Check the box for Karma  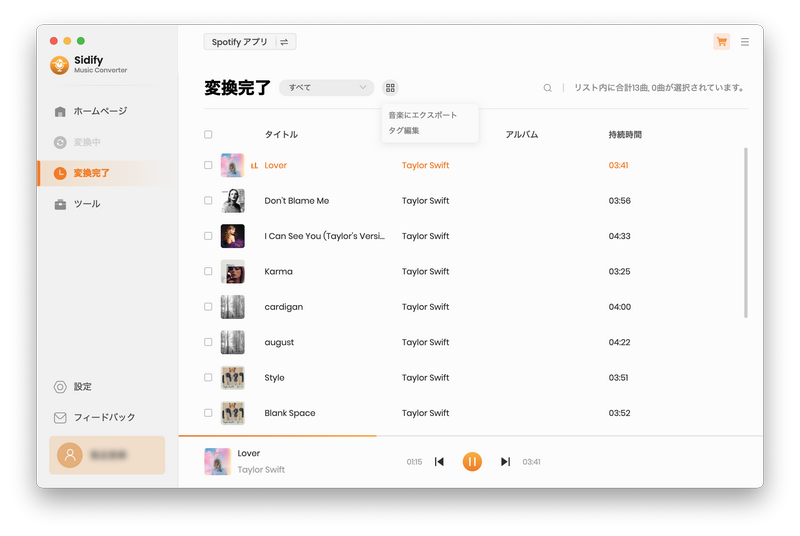click(x=208, y=271)
